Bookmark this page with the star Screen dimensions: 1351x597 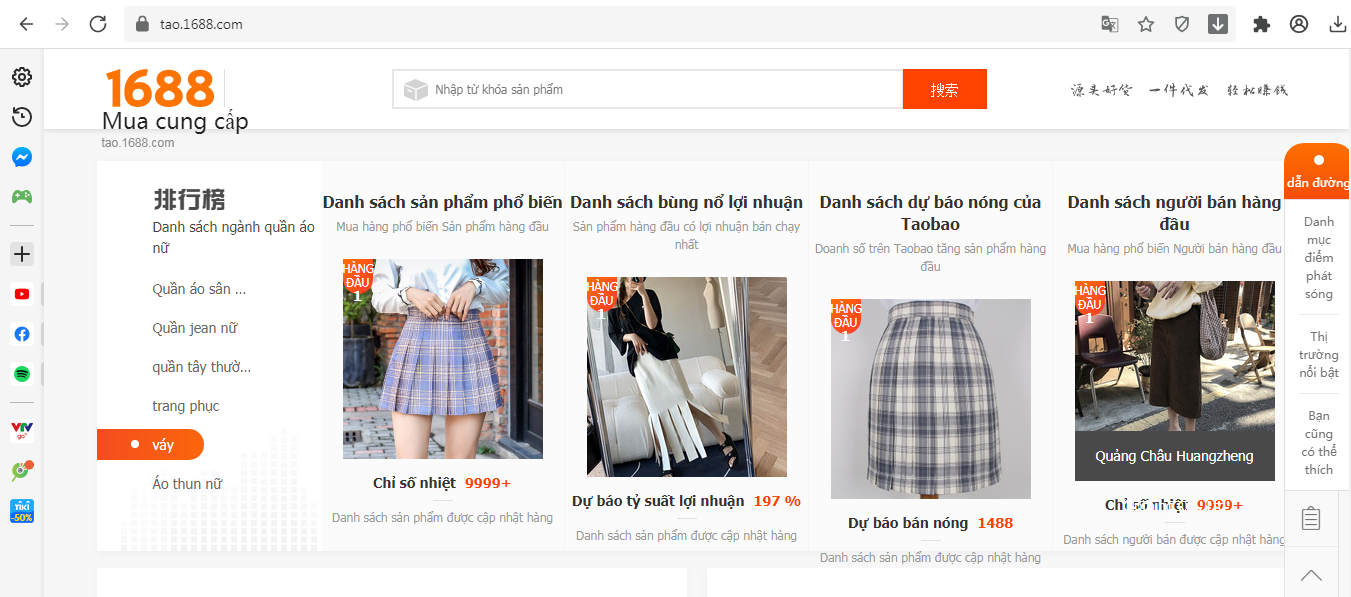click(1146, 24)
